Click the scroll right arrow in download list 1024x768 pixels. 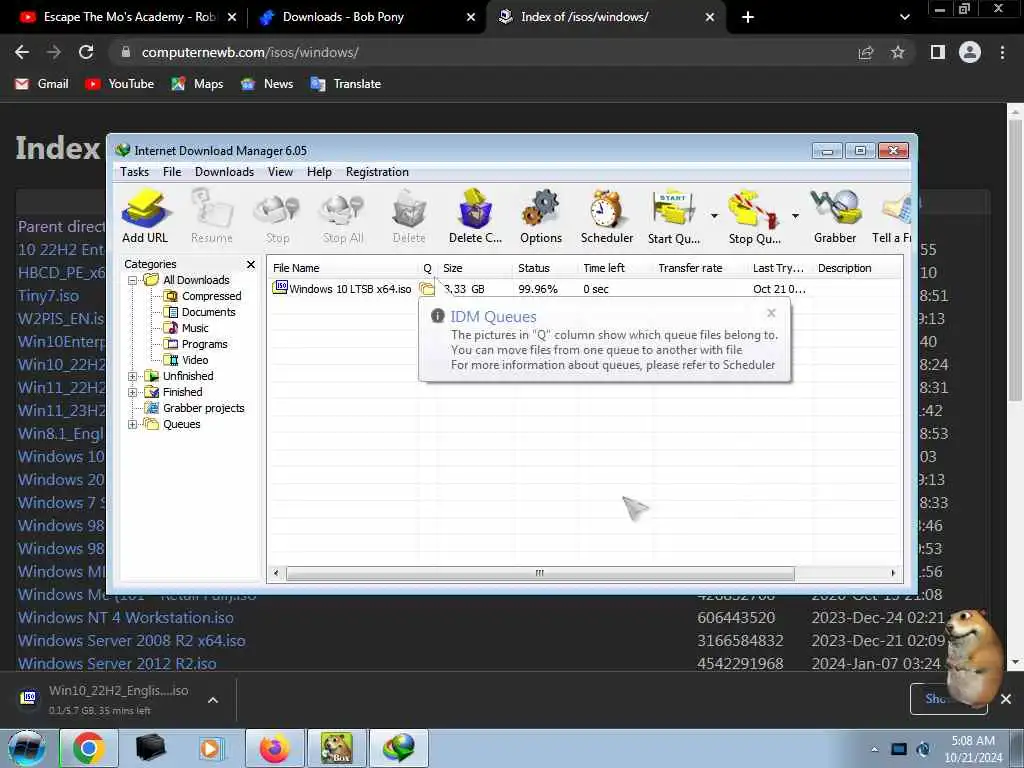click(893, 573)
